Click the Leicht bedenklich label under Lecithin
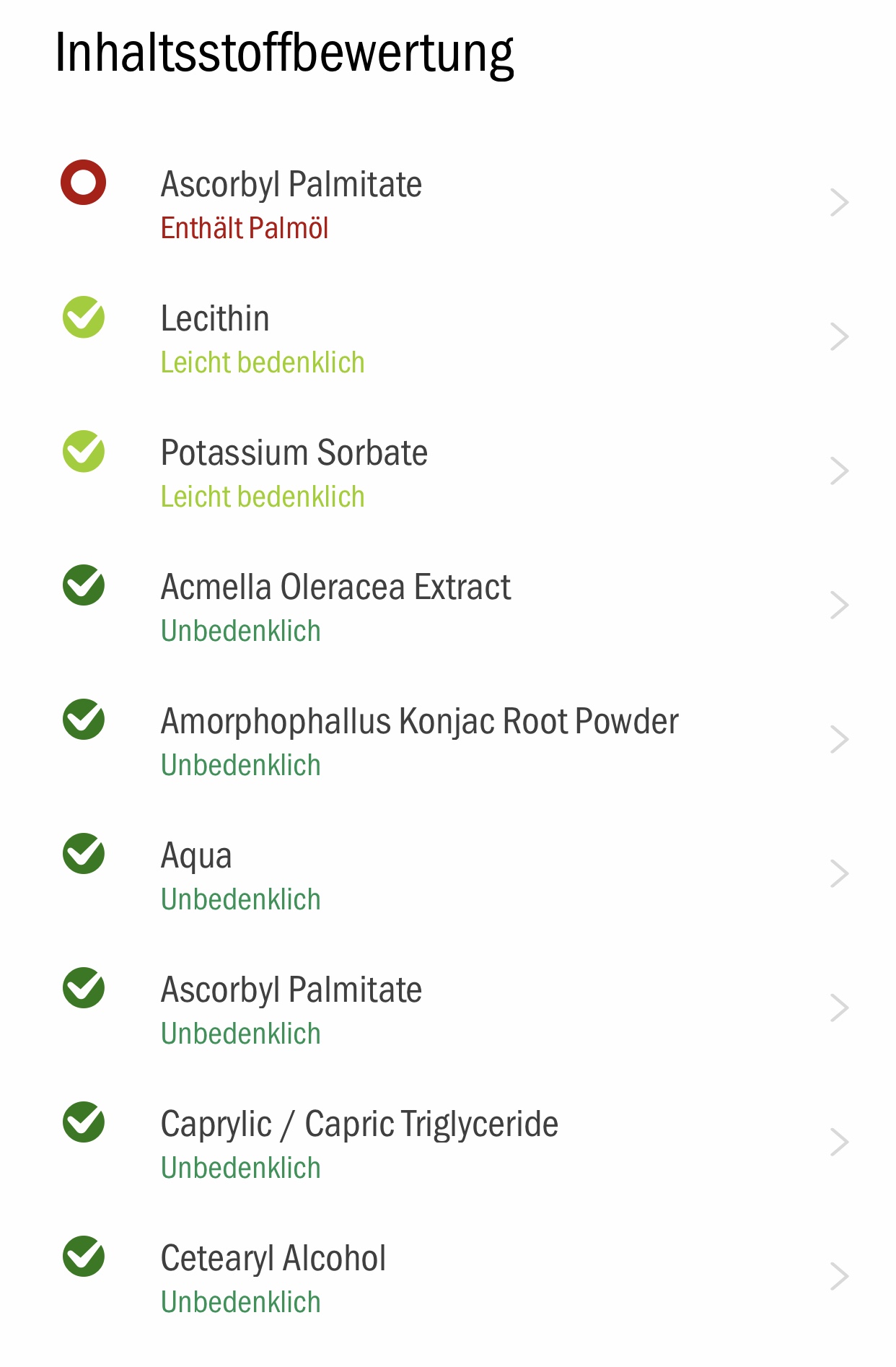Viewport: 896px width, 1367px height. coord(263,362)
